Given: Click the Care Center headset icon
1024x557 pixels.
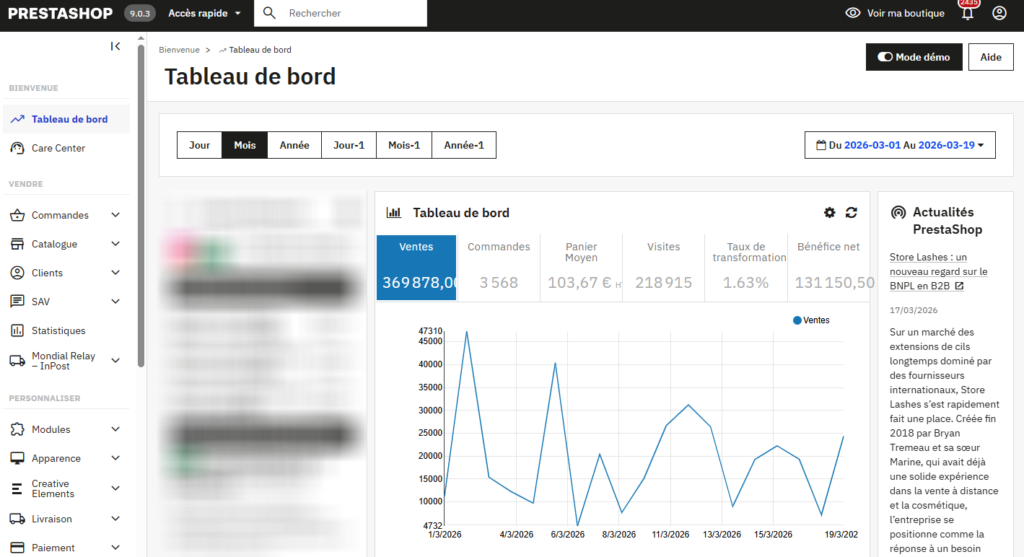Looking at the screenshot, I should pyautogui.click(x=17, y=148).
